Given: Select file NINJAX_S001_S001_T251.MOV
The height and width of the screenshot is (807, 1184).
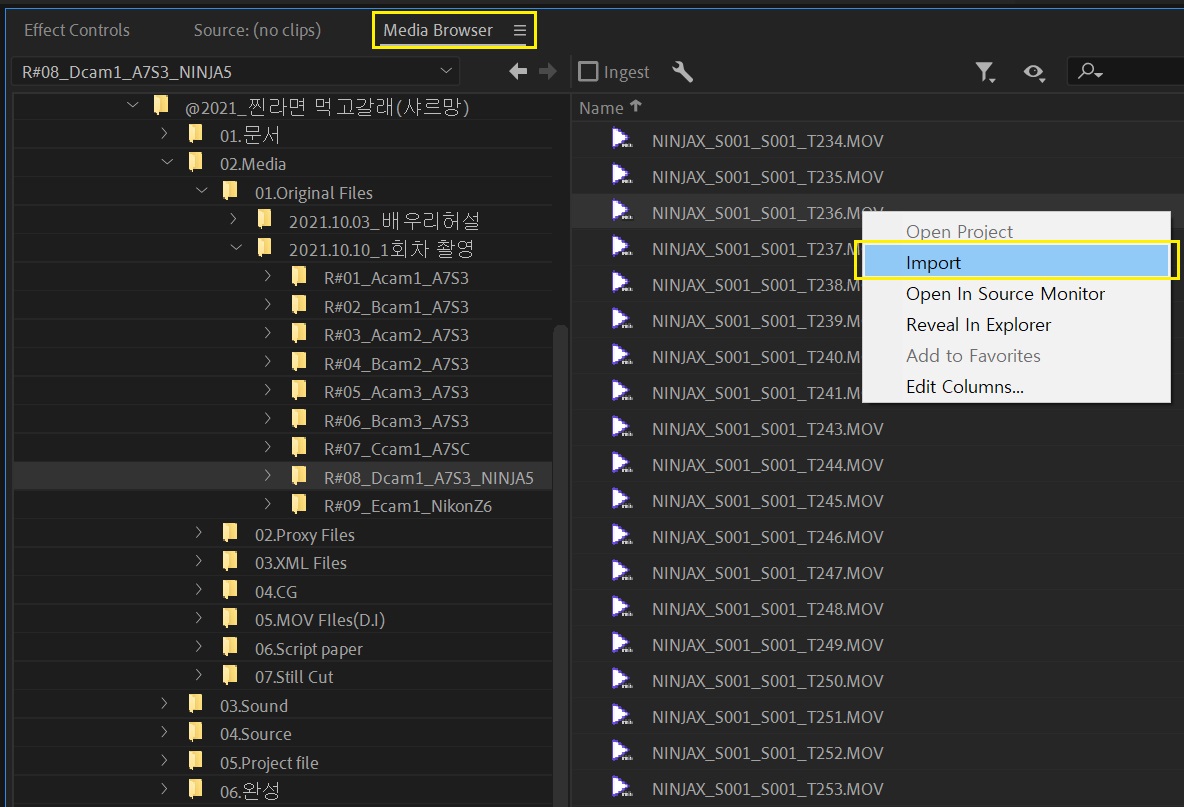Looking at the screenshot, I should (x=767, y=717).
